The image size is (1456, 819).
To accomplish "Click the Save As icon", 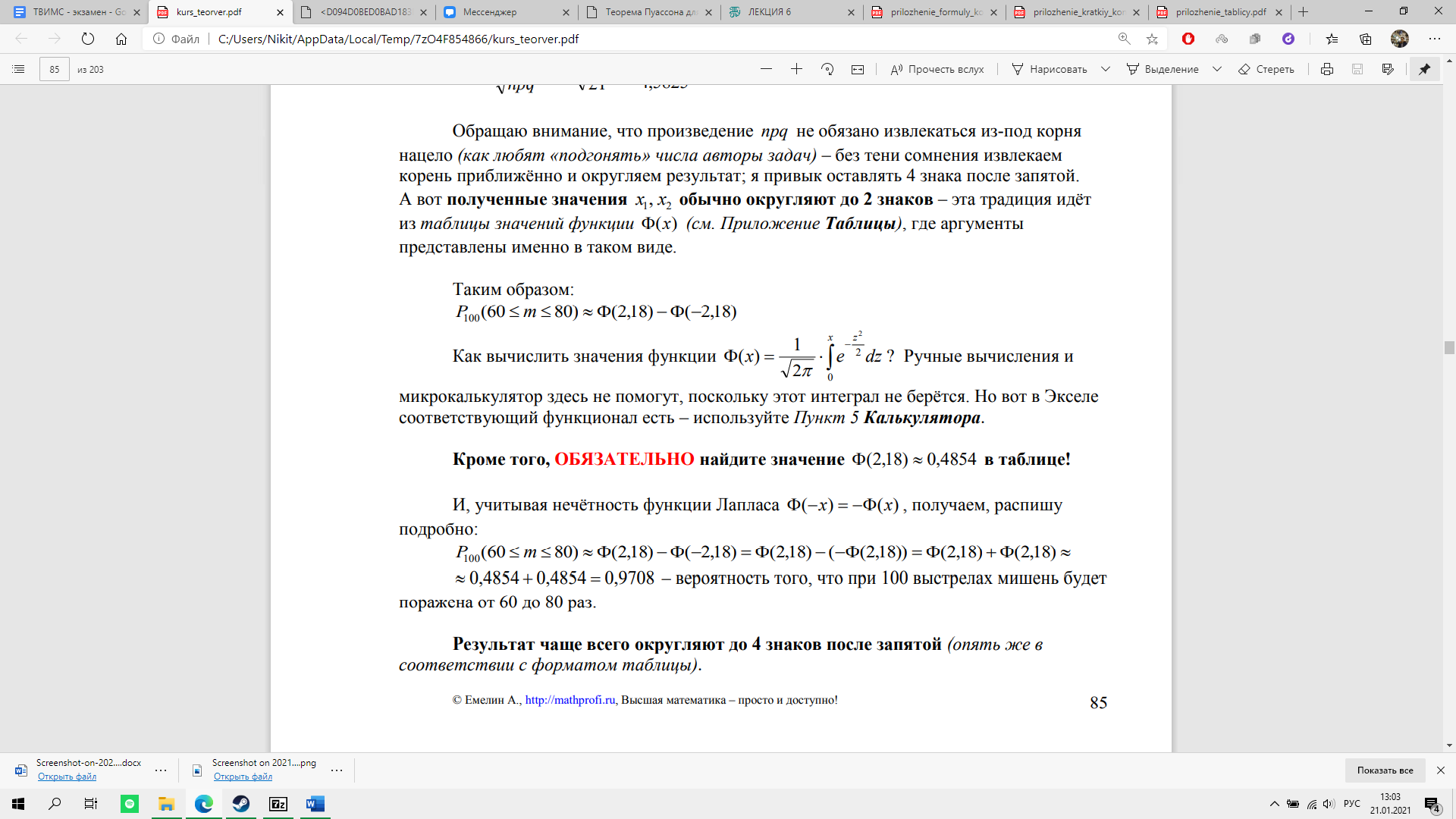I will coord(1388,69).
